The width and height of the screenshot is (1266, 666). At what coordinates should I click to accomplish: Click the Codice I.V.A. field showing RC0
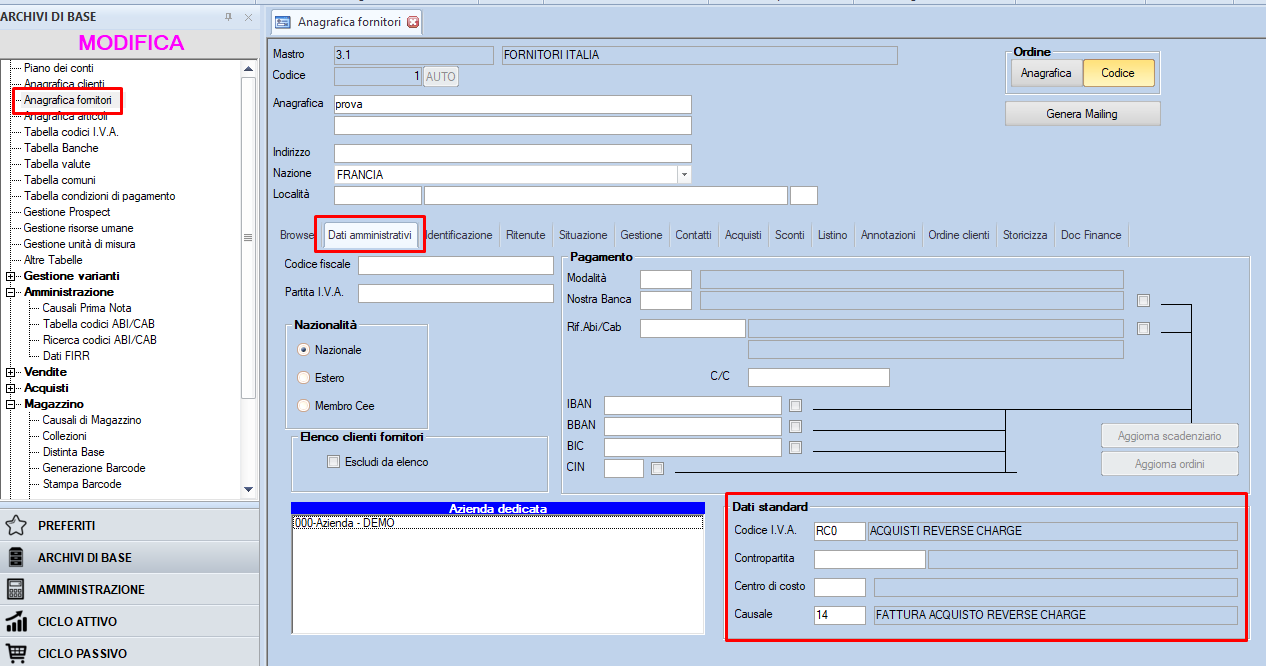[x=839, y=531]
